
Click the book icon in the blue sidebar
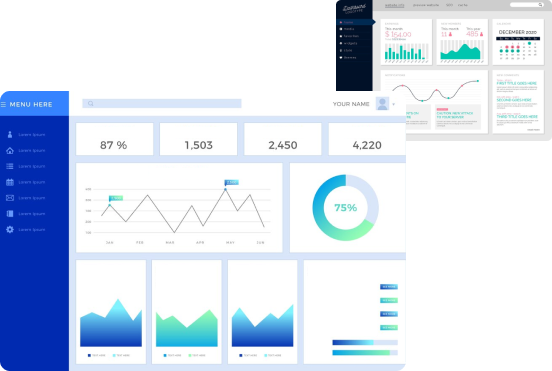[x=10, y=214]
